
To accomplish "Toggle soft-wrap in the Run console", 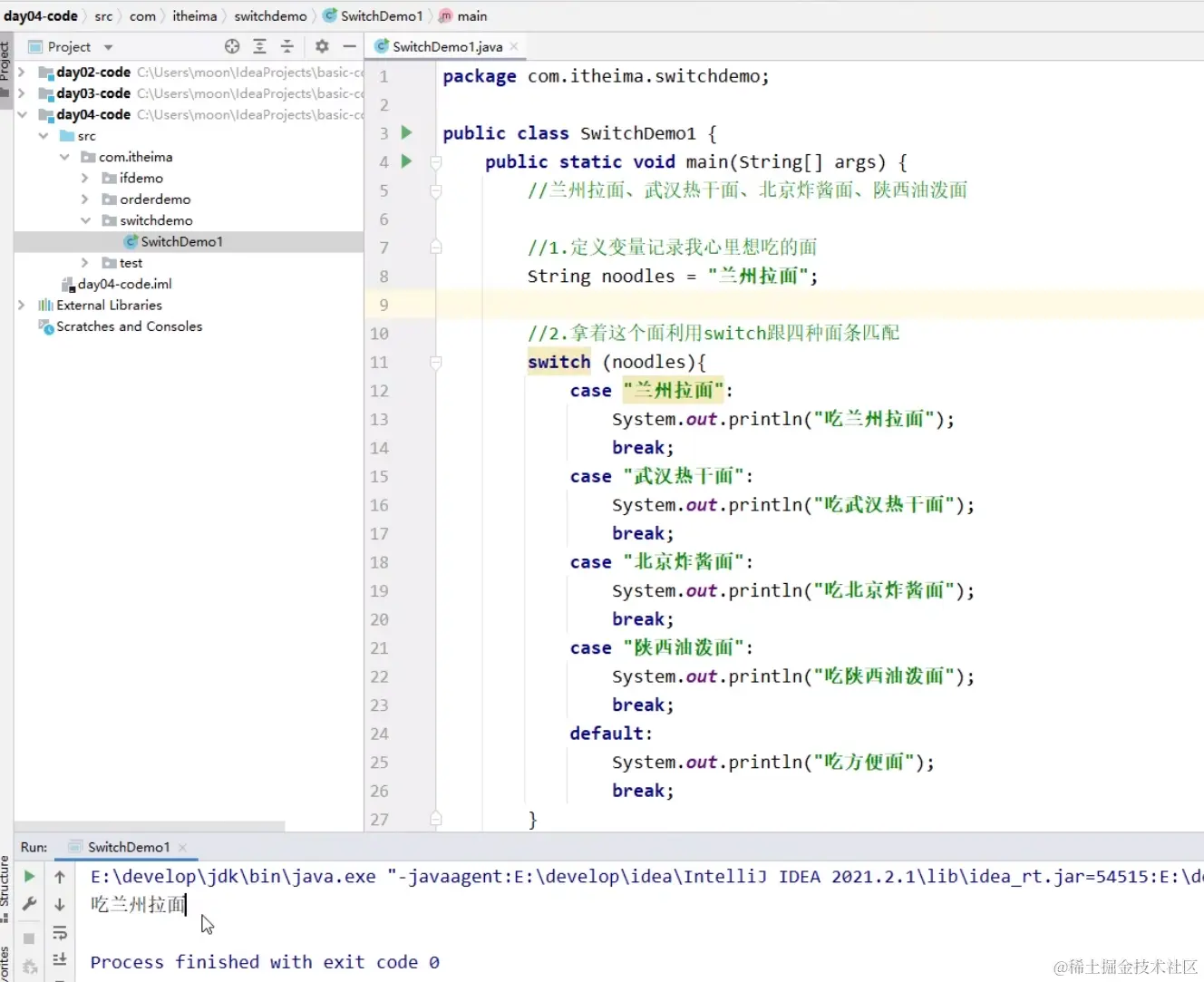I will [x=60, y=932].
